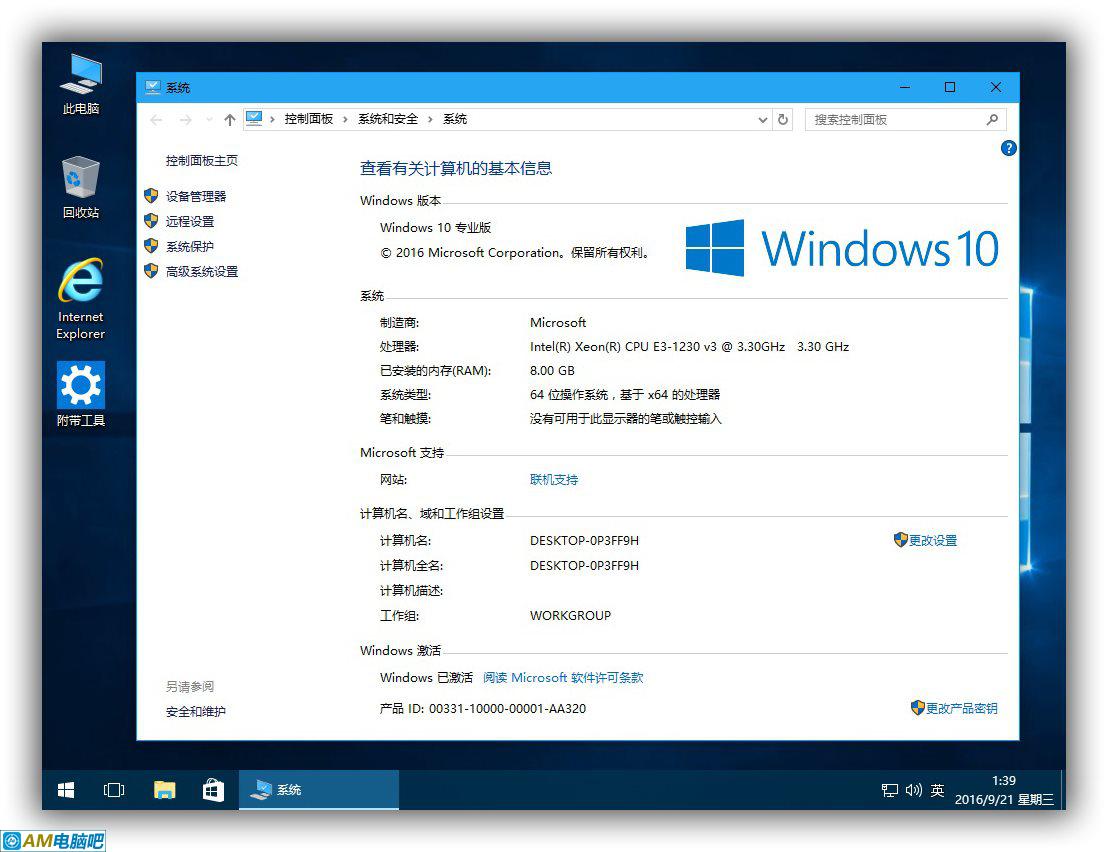Click the forward navigation arrow
Viewport: 1108px width, 852px height.
(x=185, y=120)
